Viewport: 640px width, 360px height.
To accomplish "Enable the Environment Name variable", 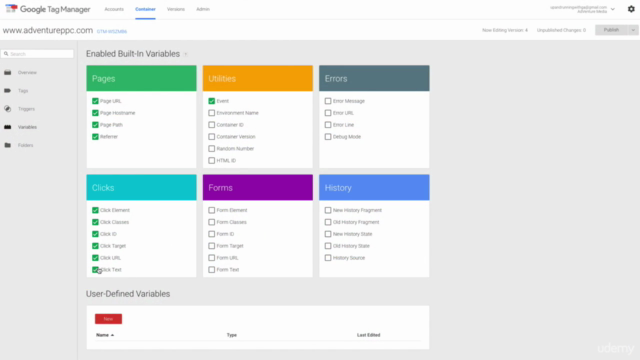I will pos(211,113).
